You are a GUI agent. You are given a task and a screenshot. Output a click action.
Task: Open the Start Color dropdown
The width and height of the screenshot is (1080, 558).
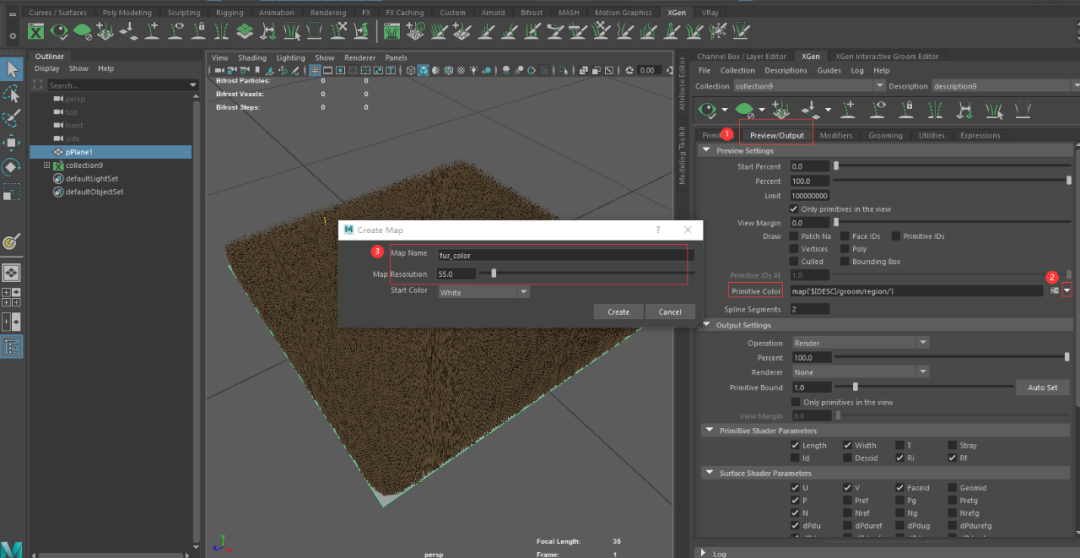tap(483, 292)
